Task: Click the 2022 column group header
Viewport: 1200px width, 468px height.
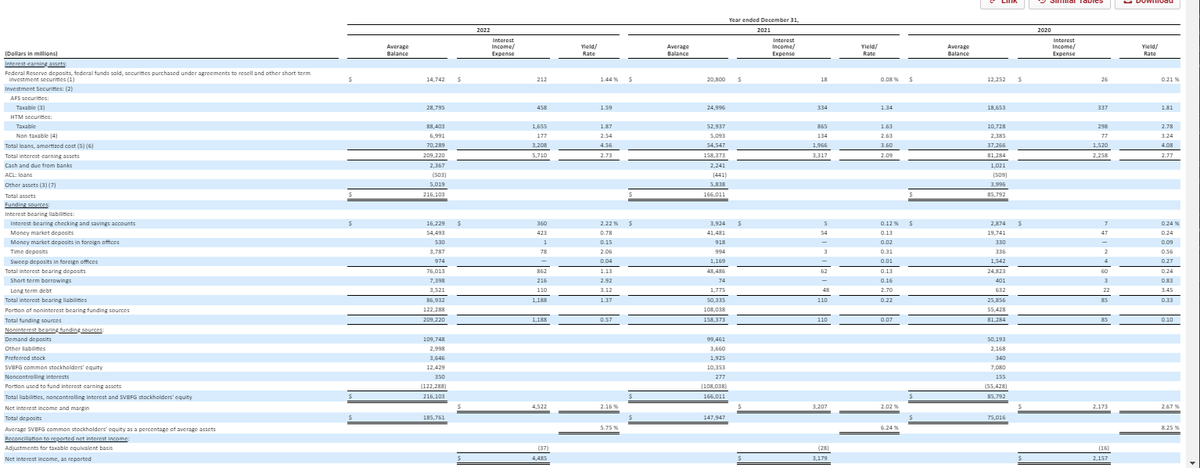Action: [482, 31]
